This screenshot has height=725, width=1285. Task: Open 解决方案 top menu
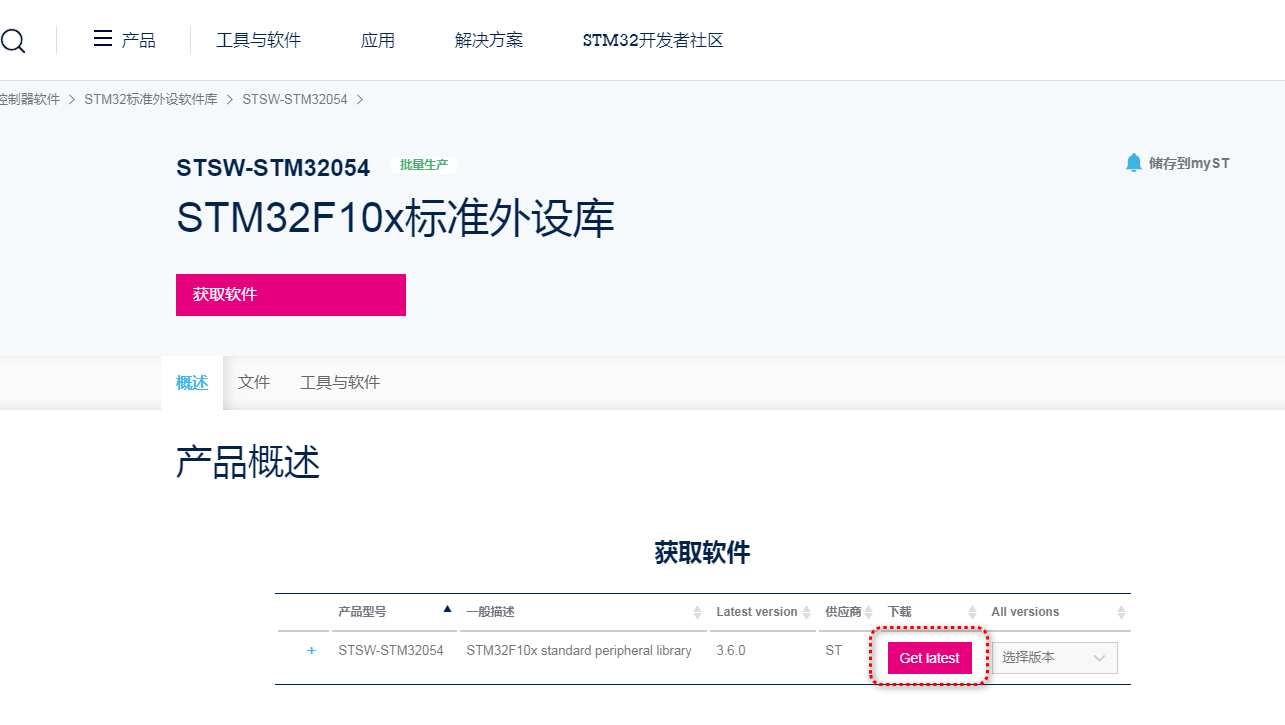coord(489,40)
